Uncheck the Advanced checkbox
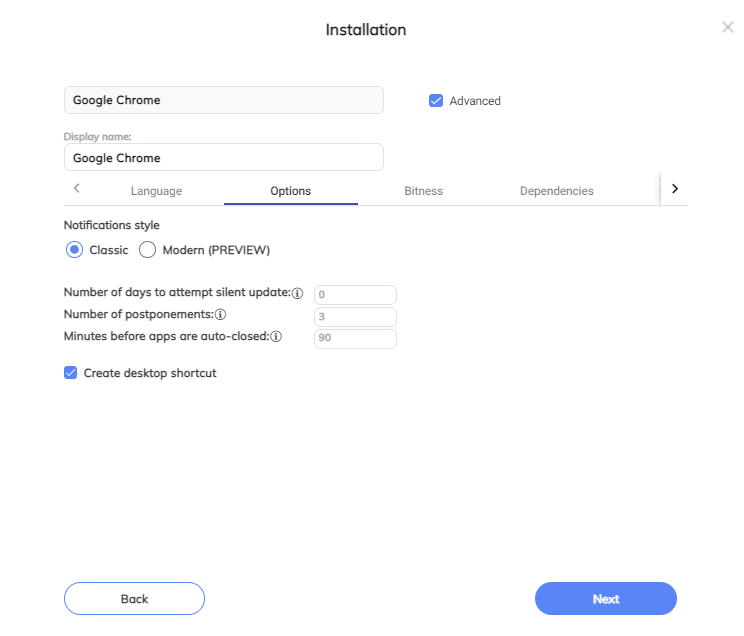Viewport: 744px width, 636px height. coord(436,101)
